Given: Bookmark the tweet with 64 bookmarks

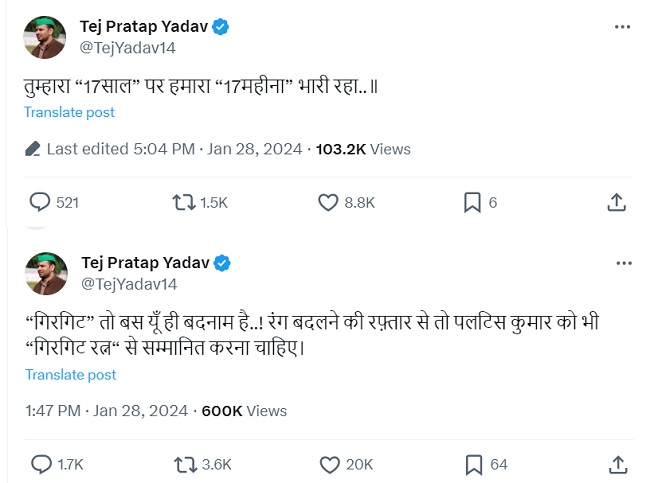Looking at the screenshot, I should point(473,464).
